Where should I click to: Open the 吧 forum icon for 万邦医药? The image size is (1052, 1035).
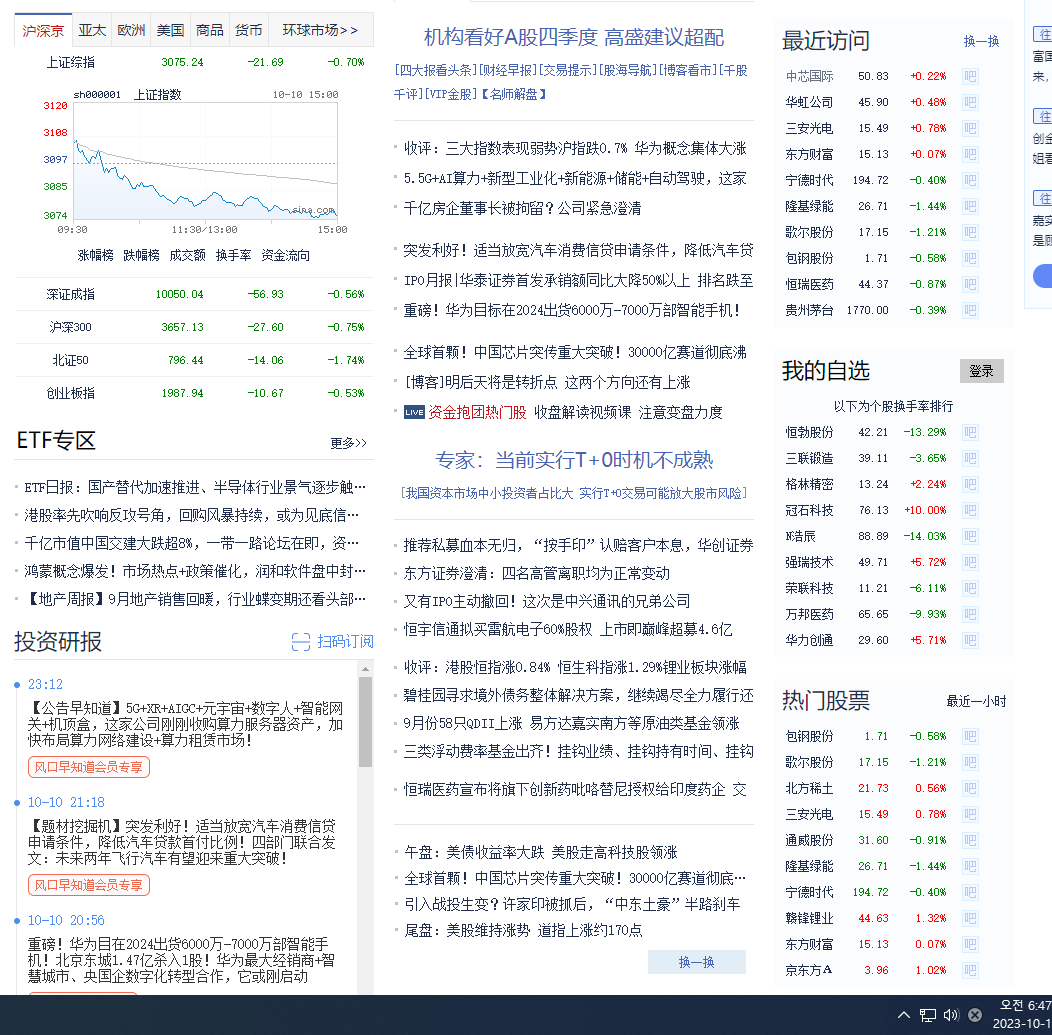pyautogui.click(x=969, y=614)
